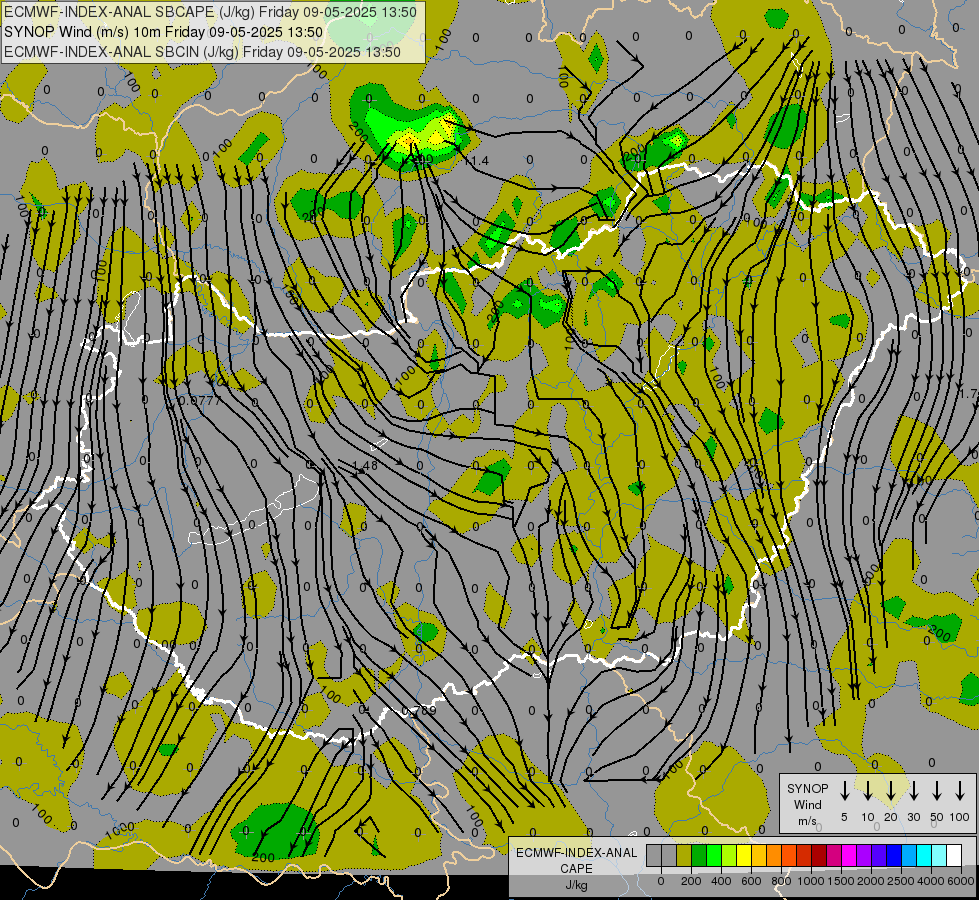Pick the indigo swatch starting at 2000
The height and width of the screenshot is (900, 979).
point(880,855)
